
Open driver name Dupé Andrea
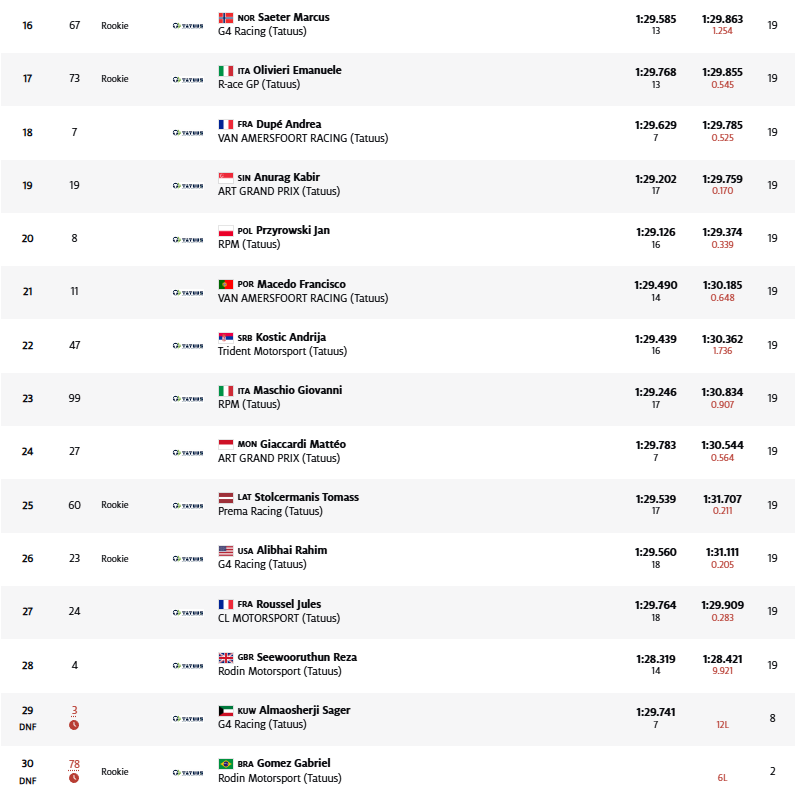(x=288, y=124)
